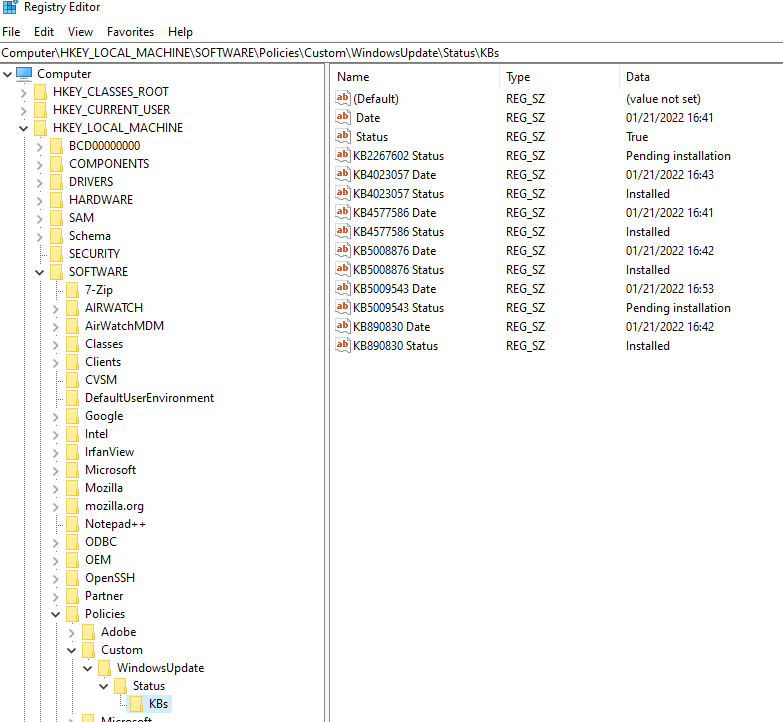Screen dimensions: 783x722
Task: Sort values by the Name column header
Action: click(x=353, y=77)
